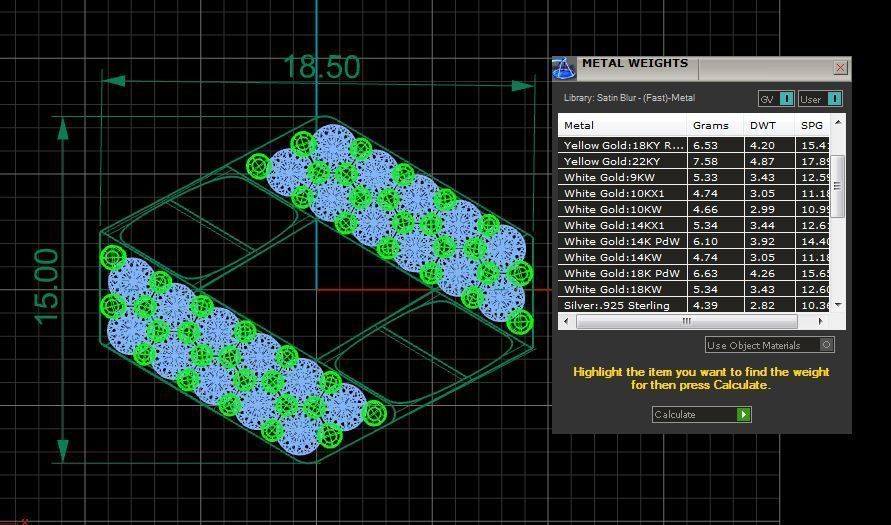The image size is (891, 525).
Task: Sort by the SPG column header
Action: (812, 126)
